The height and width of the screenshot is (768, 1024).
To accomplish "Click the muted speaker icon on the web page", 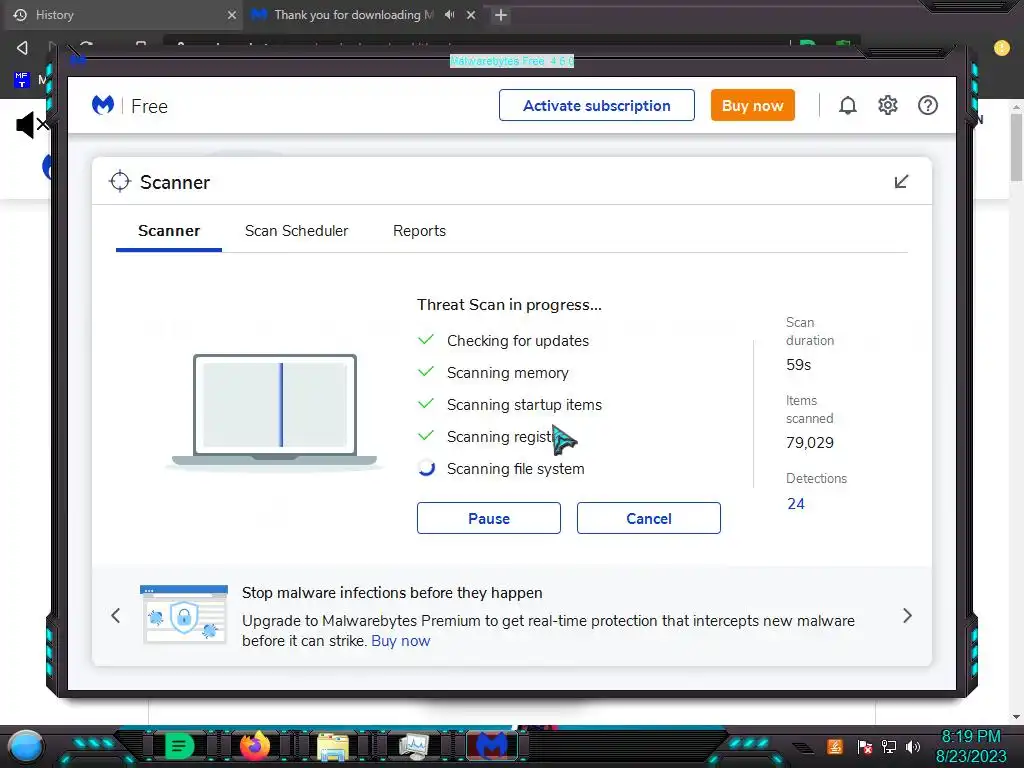I will click(x=32, y=124).
